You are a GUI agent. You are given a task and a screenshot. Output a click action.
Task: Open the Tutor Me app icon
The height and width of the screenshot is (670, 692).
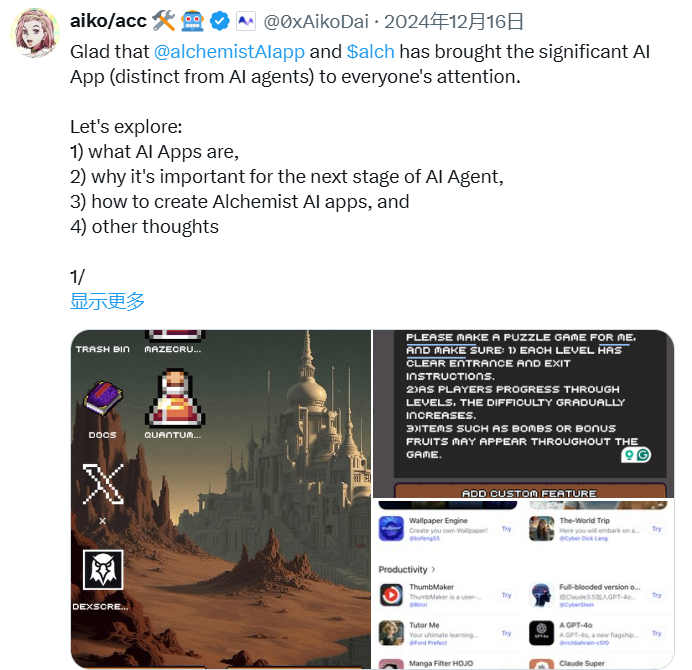(x=391, y=633)
